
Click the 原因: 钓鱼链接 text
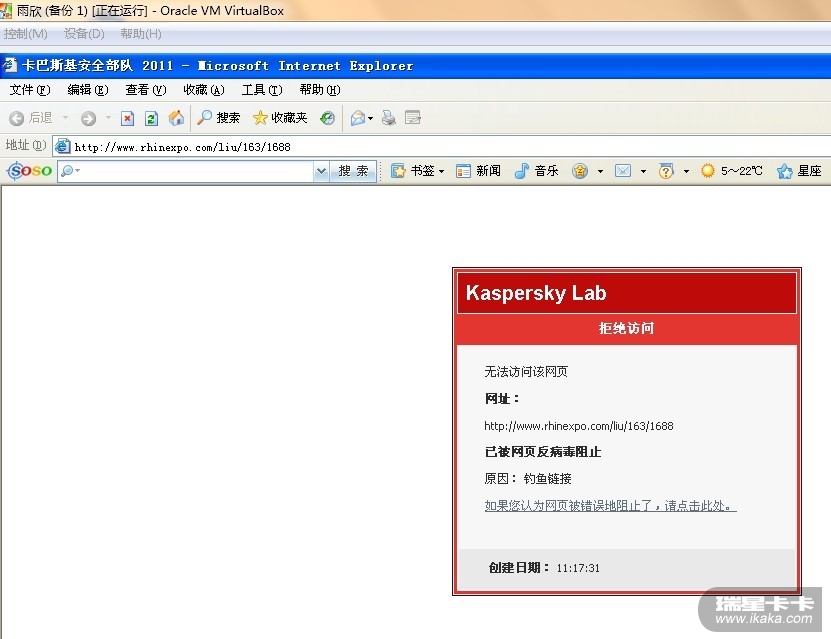coord(528,478)
